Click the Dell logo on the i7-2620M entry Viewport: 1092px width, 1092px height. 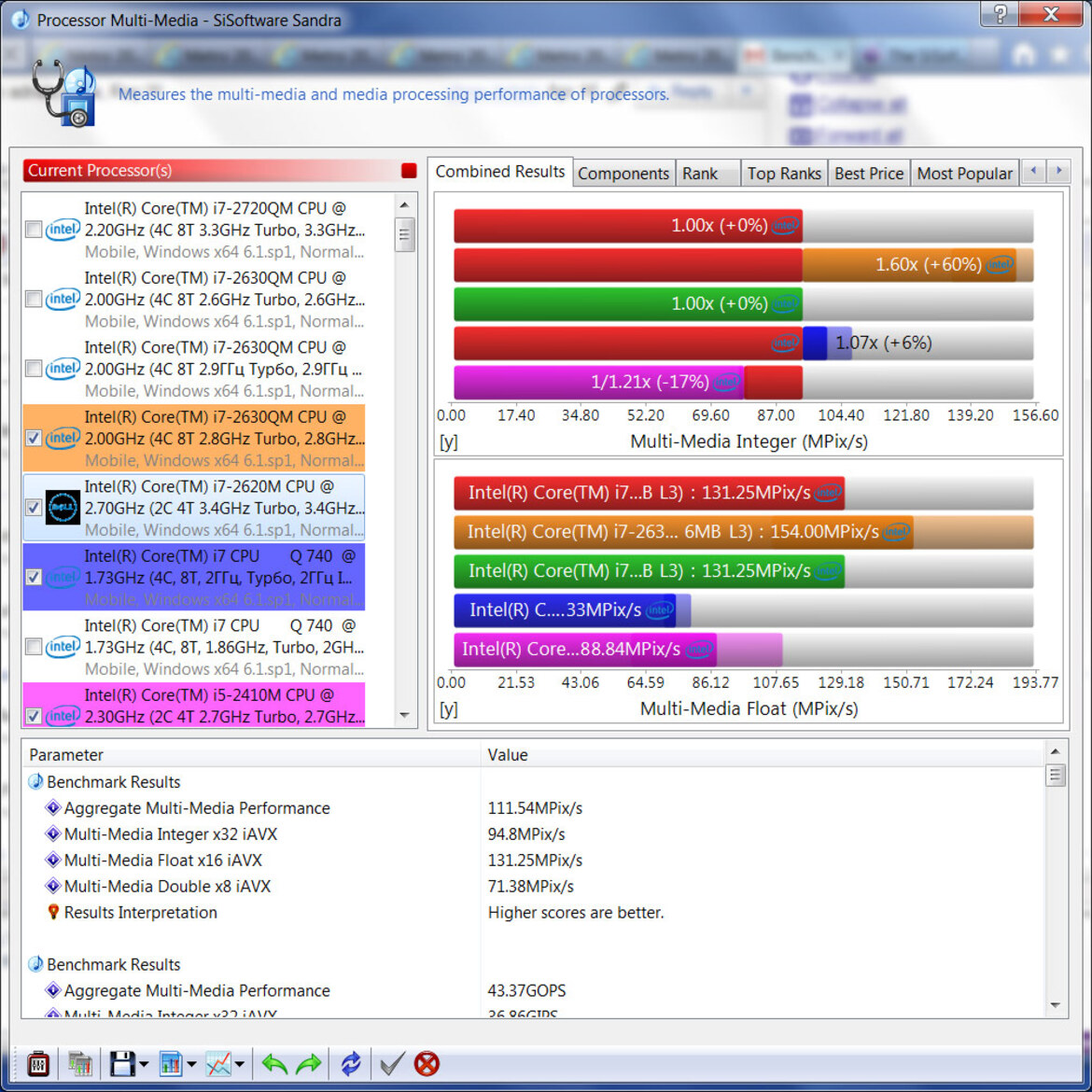click(63, 508)
